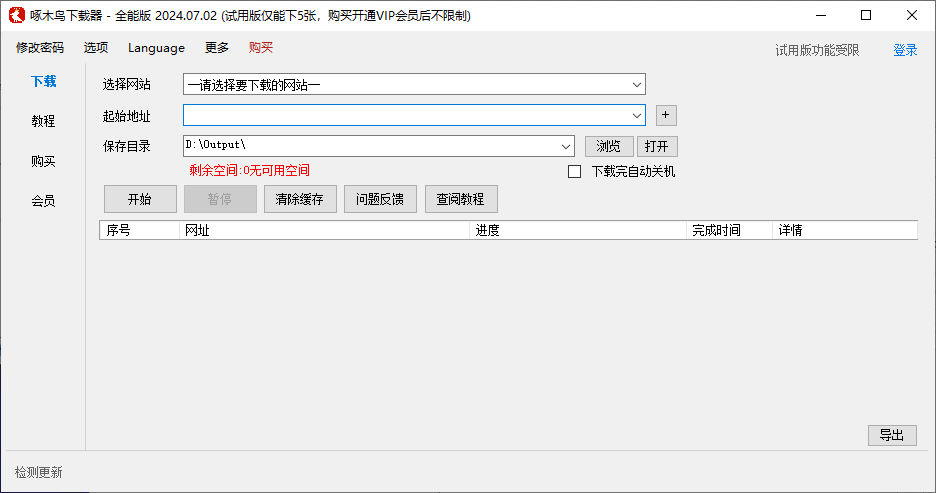Click the 详情 column header
This screenshot has height=493, width=936.
point(845,230)
